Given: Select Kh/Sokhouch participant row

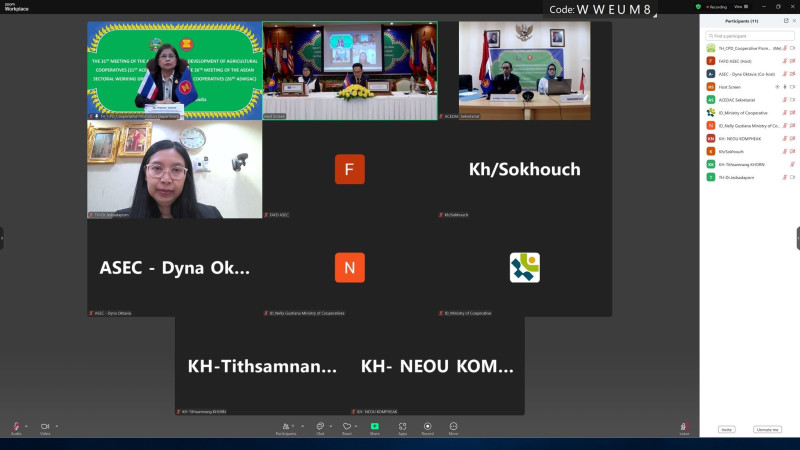Looking at the screenshot, I should tap(749, 152).
